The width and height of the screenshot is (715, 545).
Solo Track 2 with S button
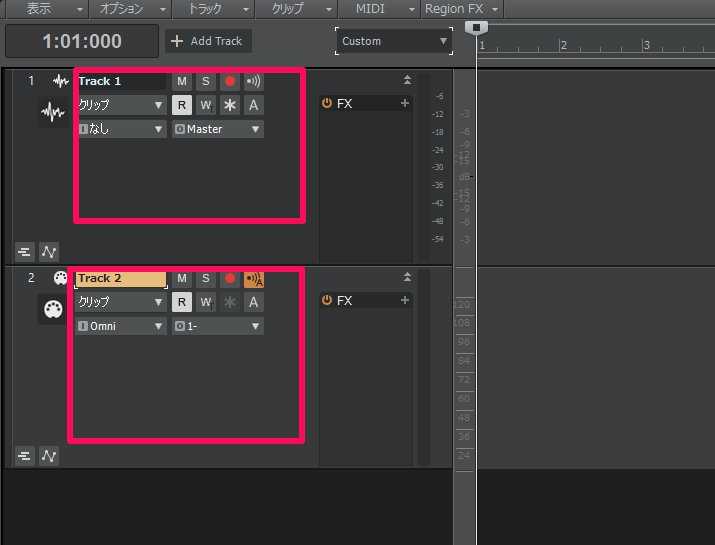tap(205, 279)
